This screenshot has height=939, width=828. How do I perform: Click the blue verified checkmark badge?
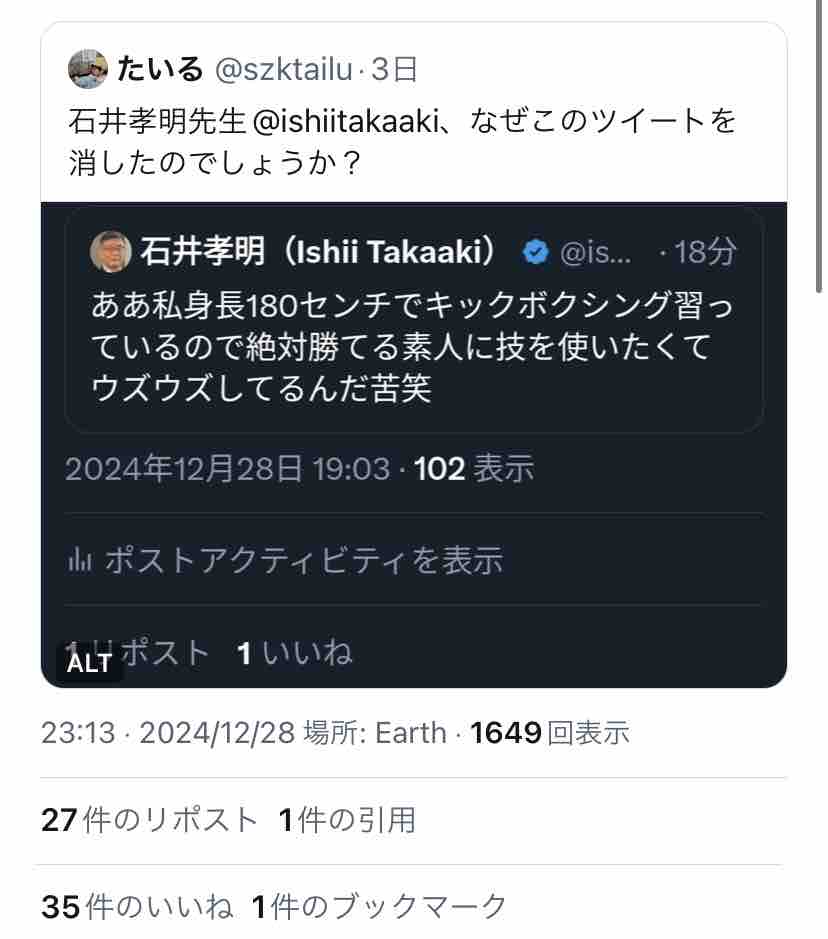(536, 252)
